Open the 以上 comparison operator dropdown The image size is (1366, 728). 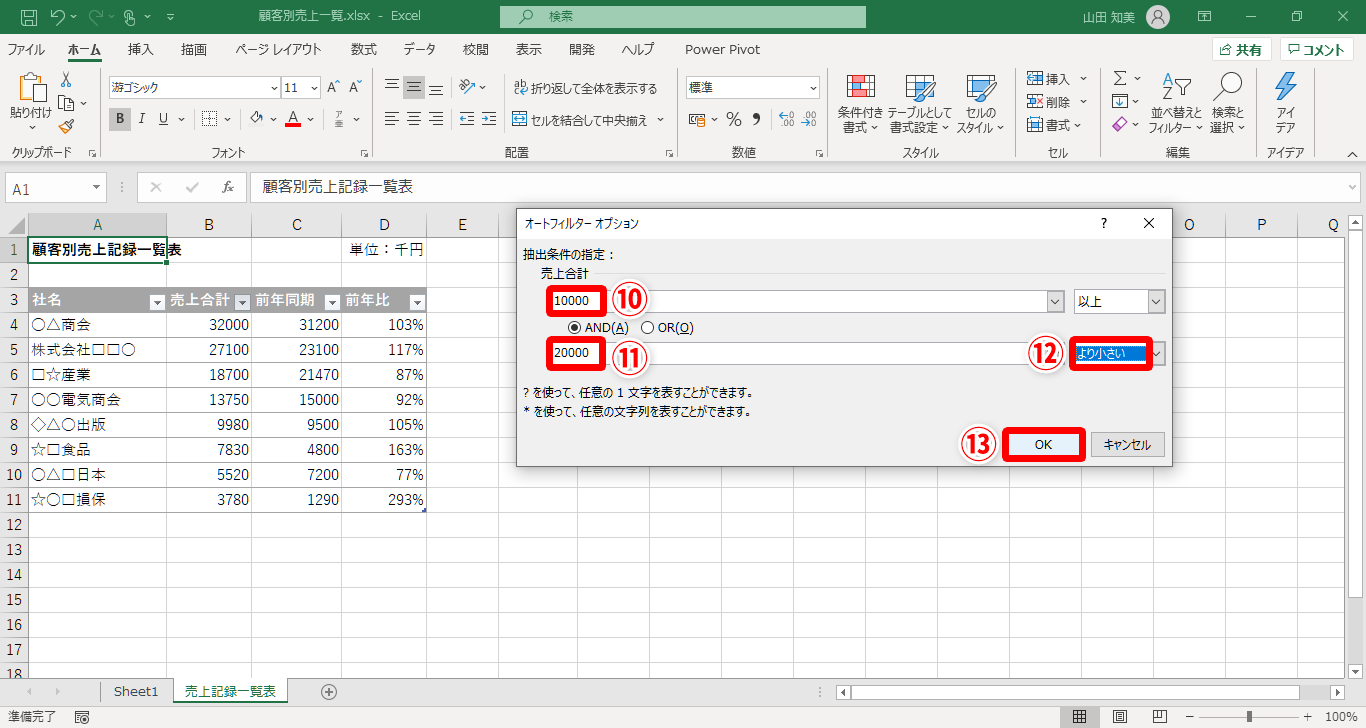click(x=1156, y=301)
